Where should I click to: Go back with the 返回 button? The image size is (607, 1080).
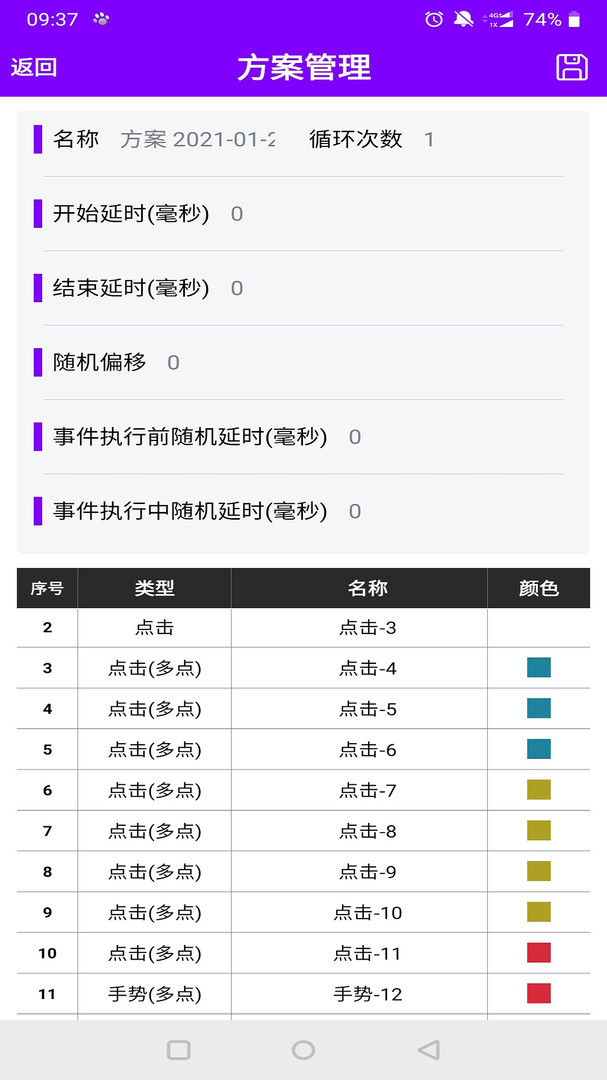coord(34,67)
